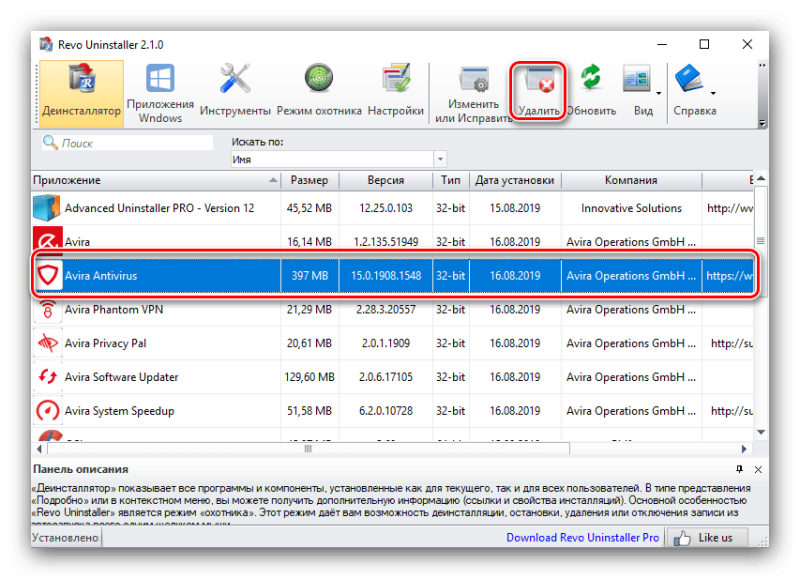Image resolution: width=800 pixels, height=579 pixels.
Task: Click the Avira Software Updater icon
Action: tap(48, 377)
